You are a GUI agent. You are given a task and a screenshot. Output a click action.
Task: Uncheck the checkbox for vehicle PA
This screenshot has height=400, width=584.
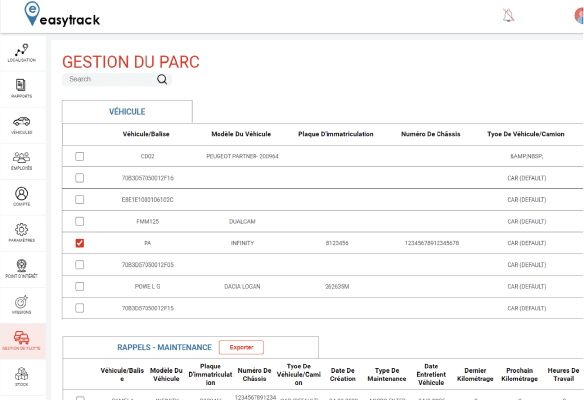point(79,243)
